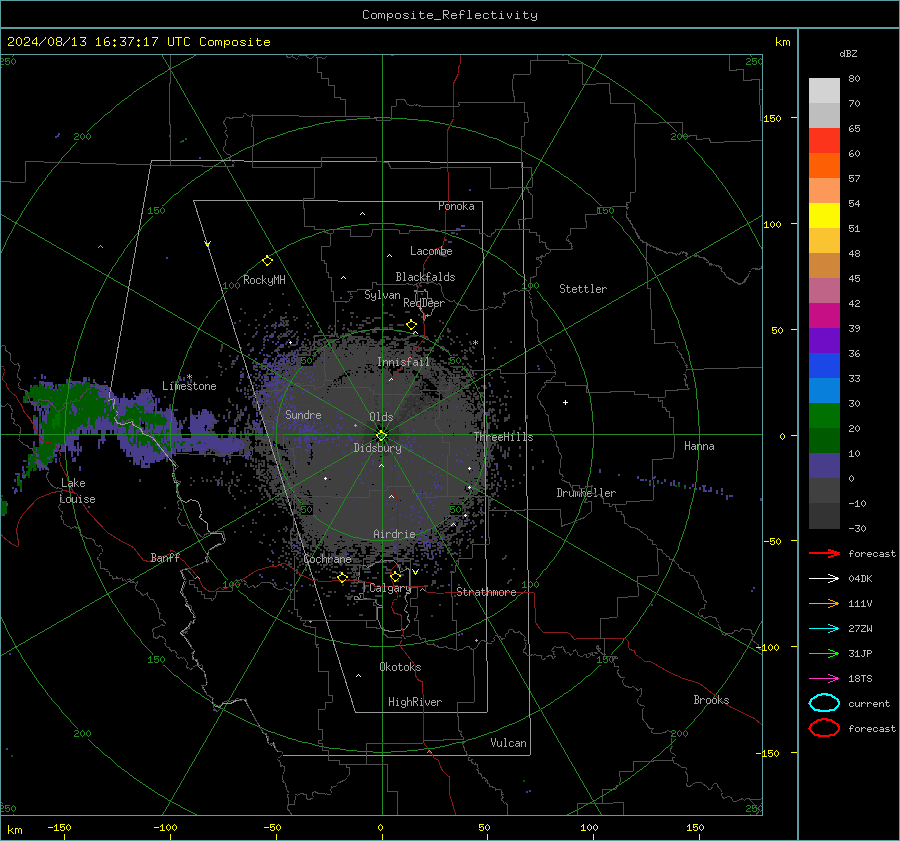The height and width of the screenshot is (841, 900).
Task: Click the yellow radar-site diamond at Olds
Action: click(x=381, y=435)
